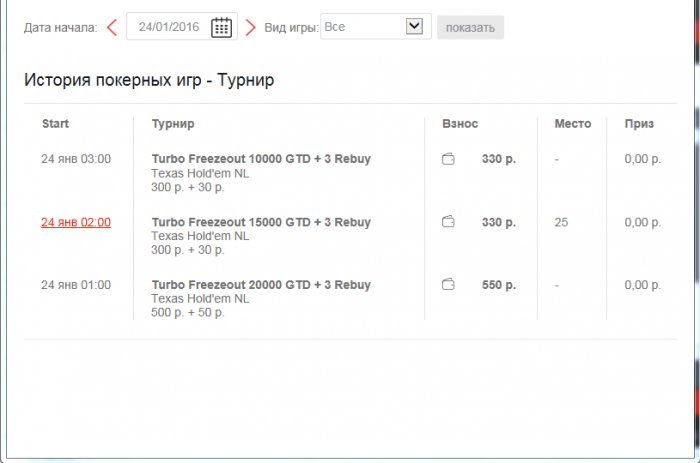Click the 550 р. buy-in value
700x463 pixels.
(x=499, y=285)
